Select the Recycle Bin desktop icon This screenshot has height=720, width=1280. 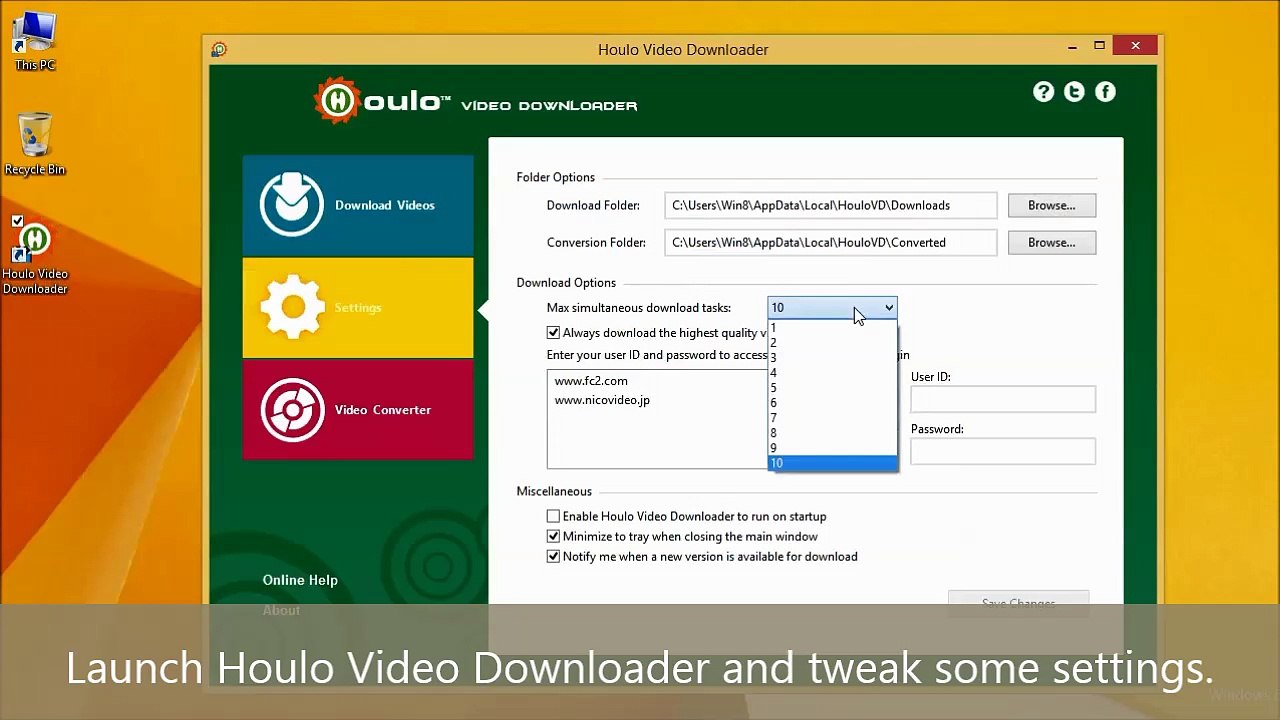pyautogui.click(x=35, y=144)
